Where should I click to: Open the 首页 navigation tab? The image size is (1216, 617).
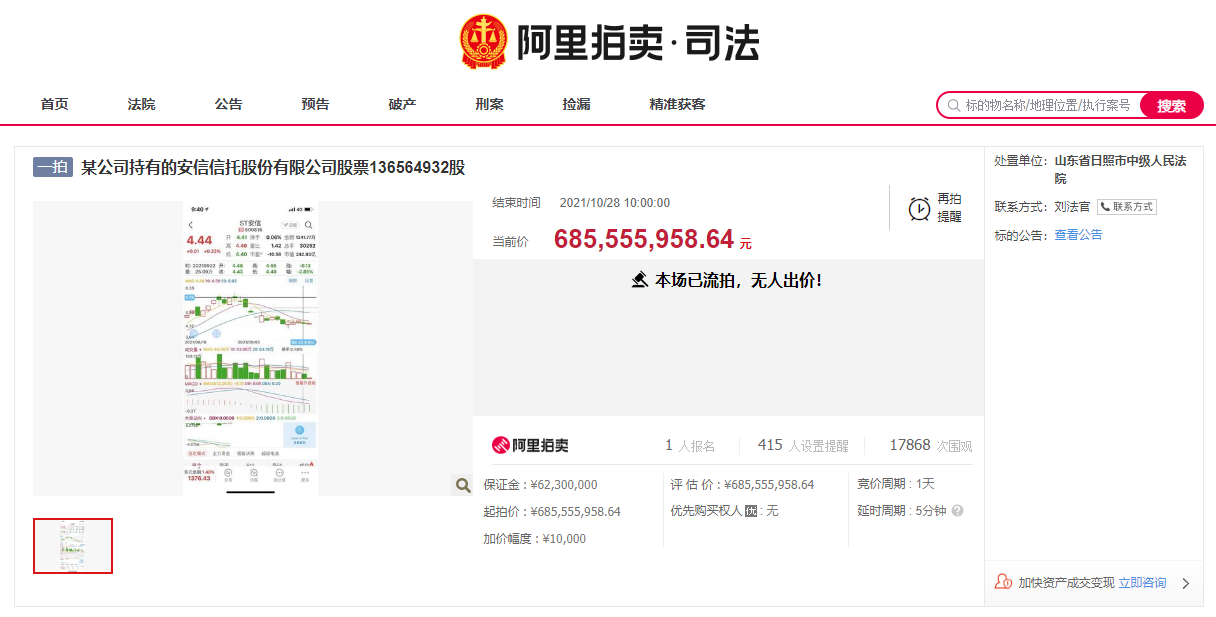click(55, 104)
